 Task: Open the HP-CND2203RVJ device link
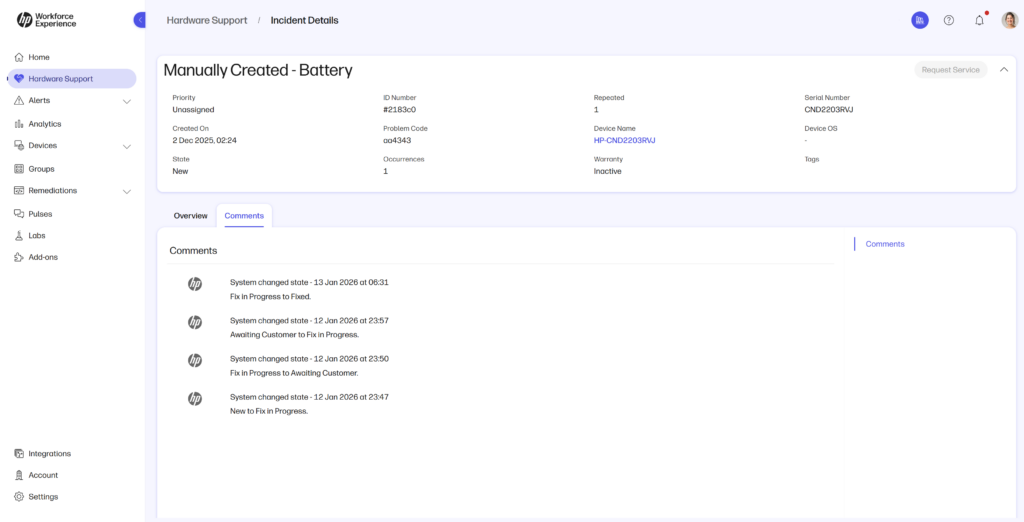624,140
